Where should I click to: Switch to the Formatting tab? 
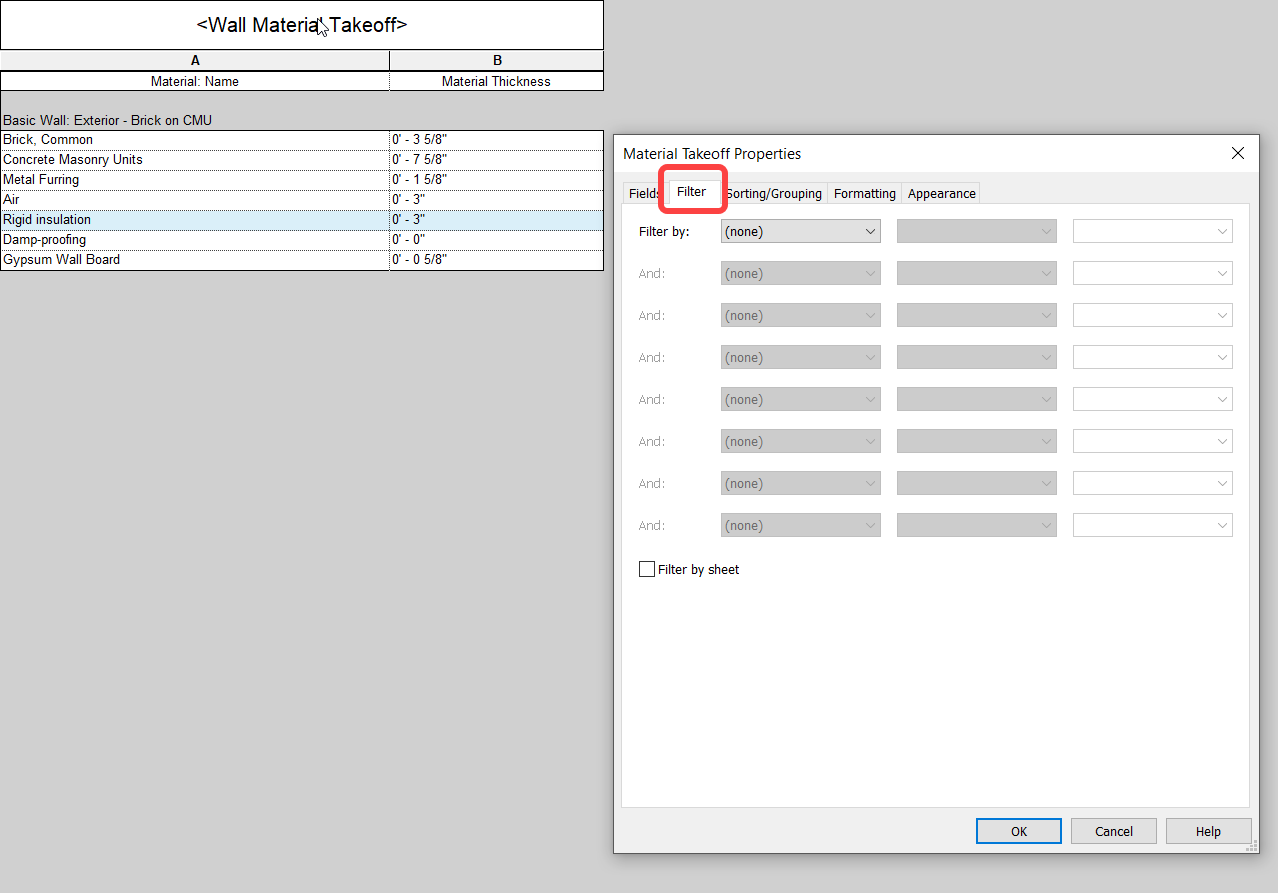coord(864,193)
